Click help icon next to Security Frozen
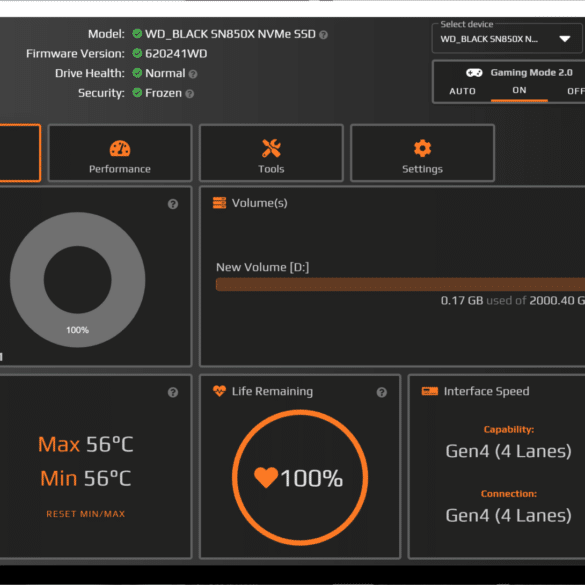 tap(190, 94)
